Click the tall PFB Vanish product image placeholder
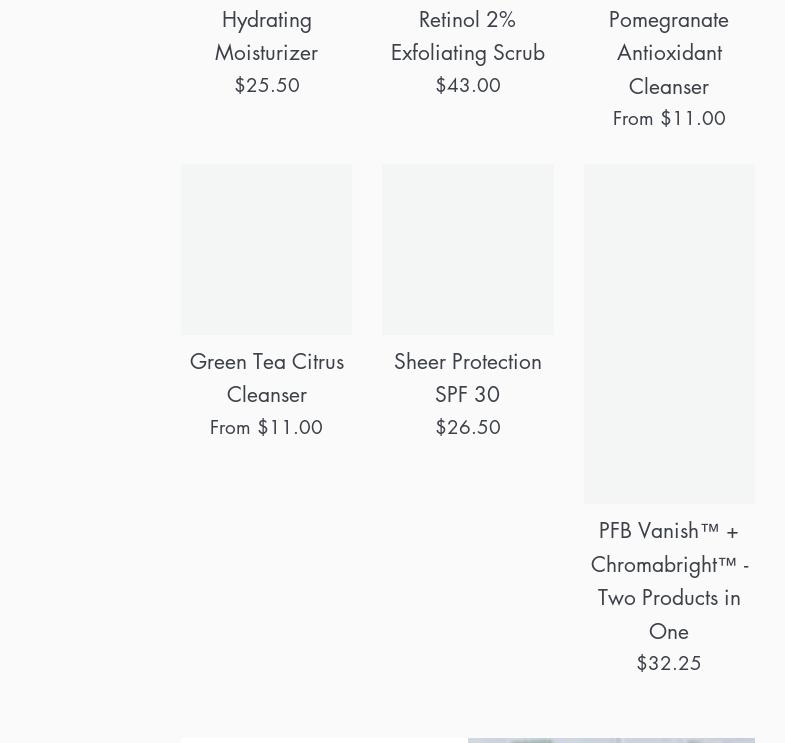The image size is (785, 743). click(x=668, y=333)
